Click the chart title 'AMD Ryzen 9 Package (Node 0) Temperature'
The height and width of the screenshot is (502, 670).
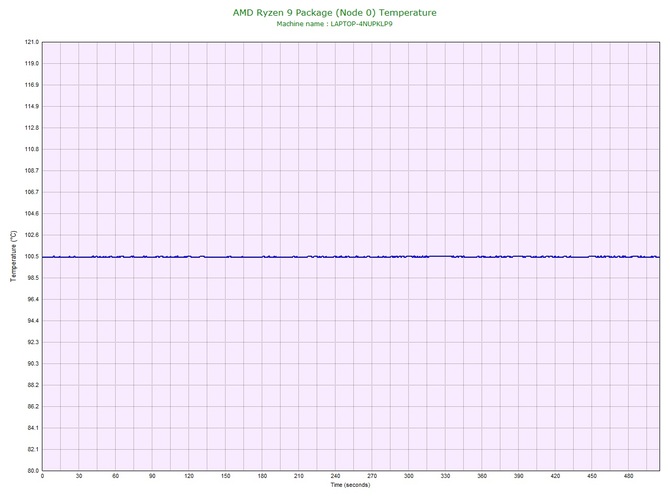[x=335, y=13]
